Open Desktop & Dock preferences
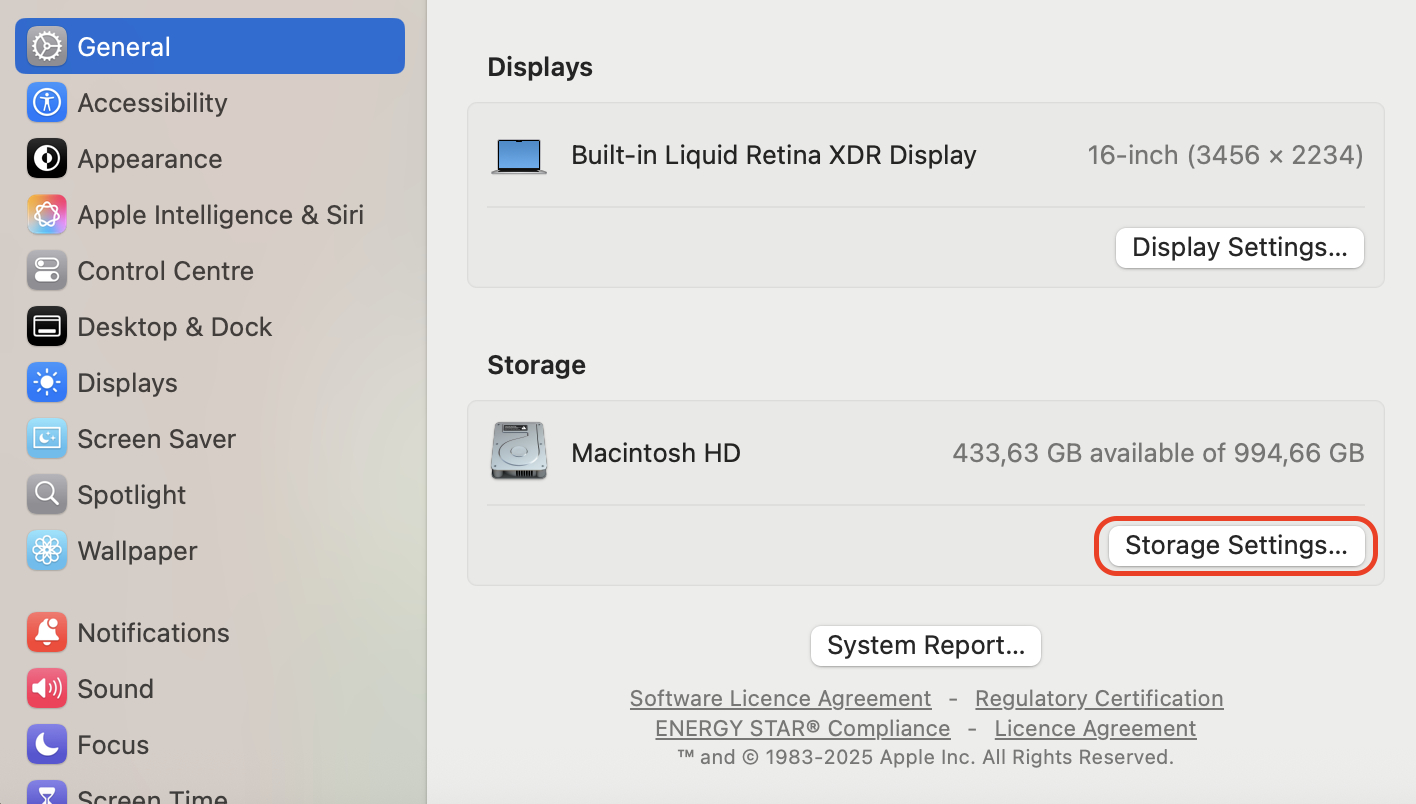 (47, 326)
